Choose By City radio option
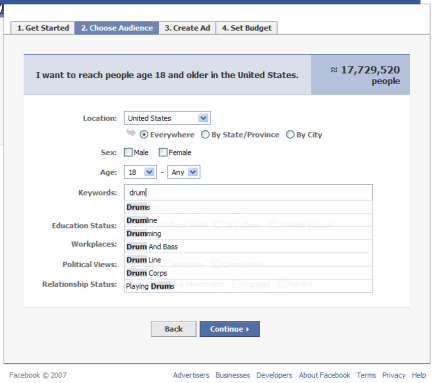The height and width of the screenshot is (383, 432). [290, 135]
